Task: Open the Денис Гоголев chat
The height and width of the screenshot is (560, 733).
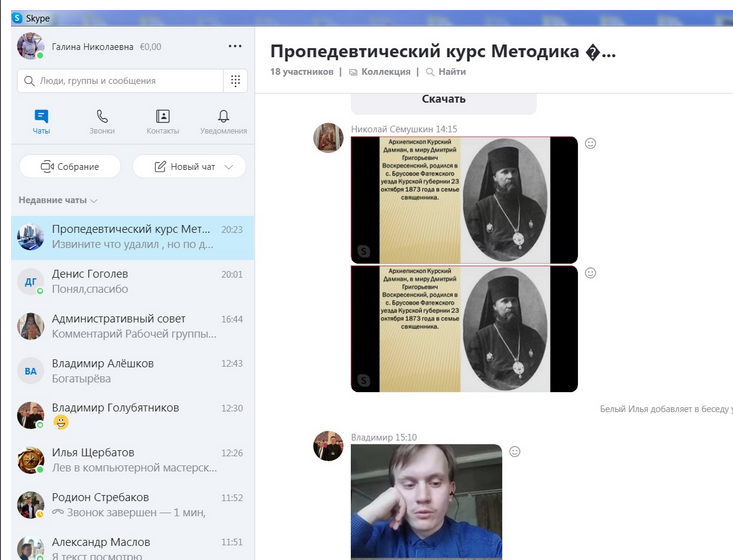Action: pos(133,282)
